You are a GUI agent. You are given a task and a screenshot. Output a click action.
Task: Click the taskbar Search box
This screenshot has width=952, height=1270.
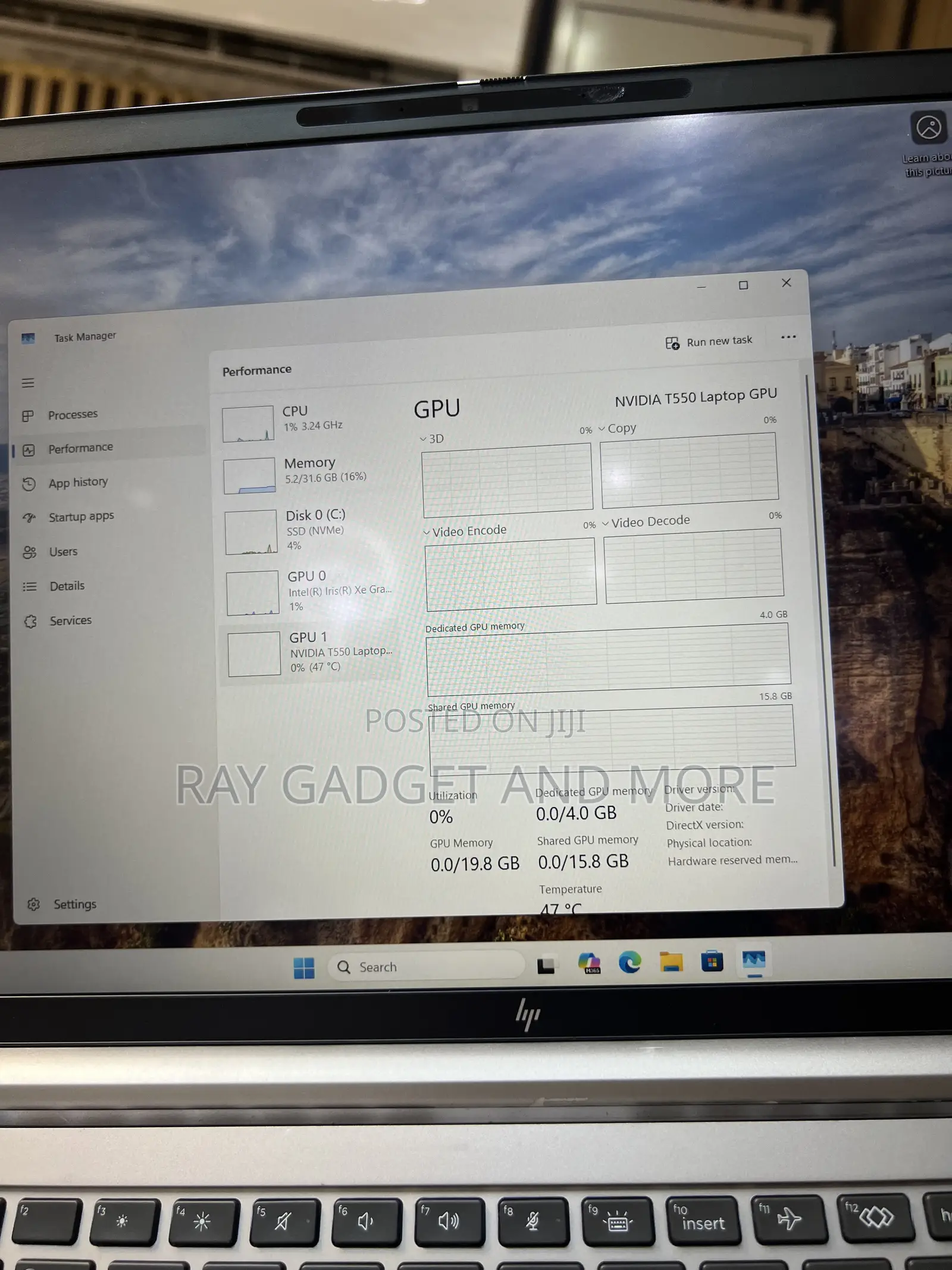pos(426,966)
